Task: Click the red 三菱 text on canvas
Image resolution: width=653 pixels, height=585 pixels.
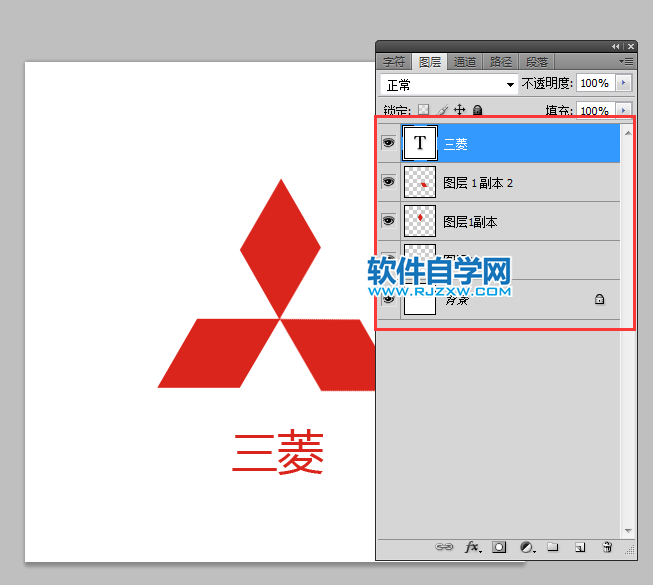Action: pyautogui.click(x=278, y=452)
